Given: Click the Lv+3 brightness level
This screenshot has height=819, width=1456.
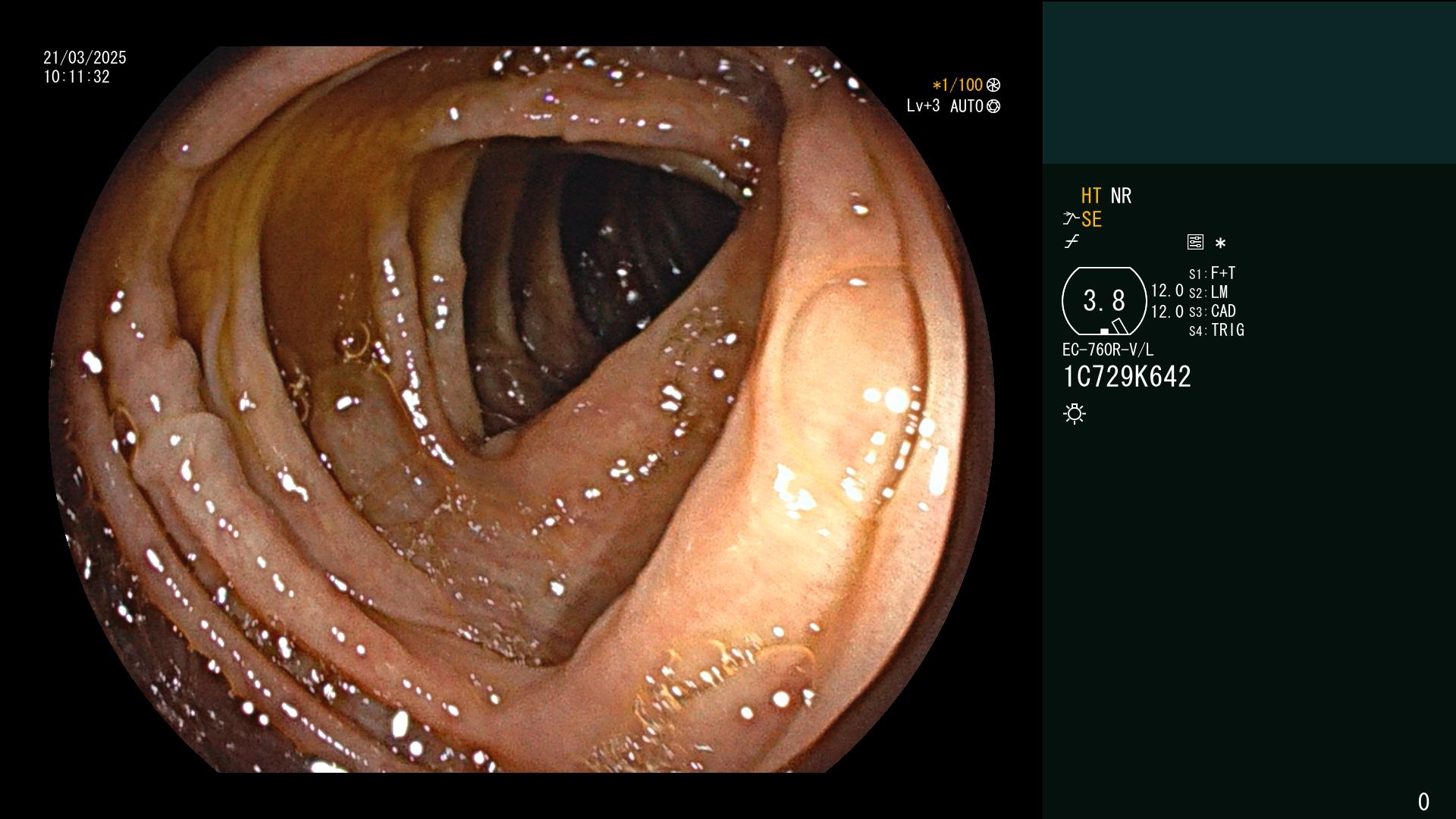Looking at the screenshot, I should click(x=923, y=106).
